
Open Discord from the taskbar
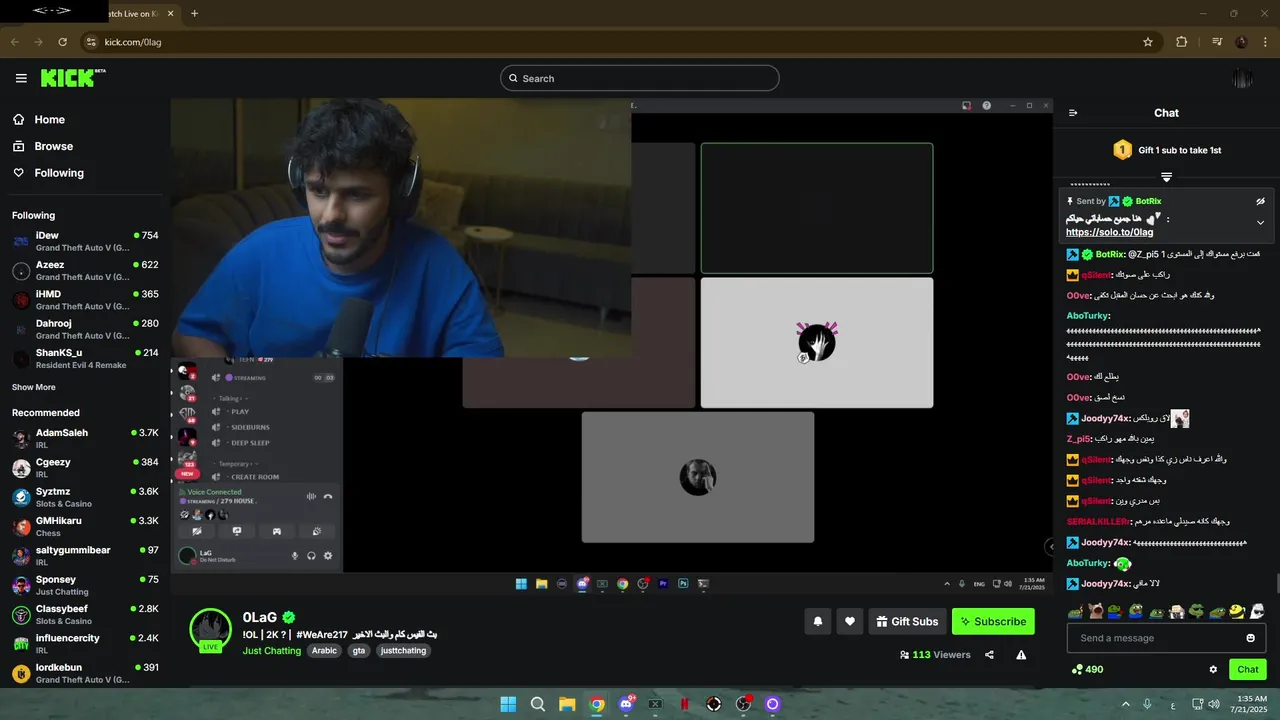click(x=626, y=704)
